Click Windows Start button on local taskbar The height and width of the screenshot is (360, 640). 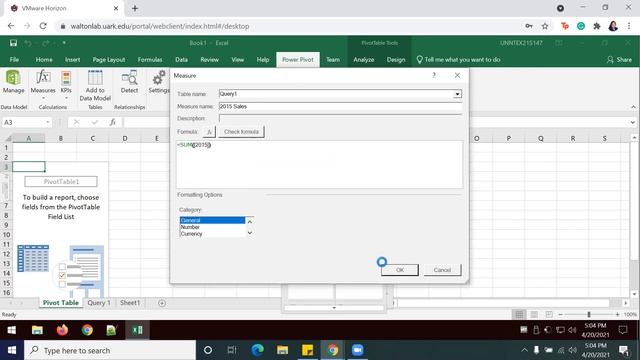[x=12, y=350]
